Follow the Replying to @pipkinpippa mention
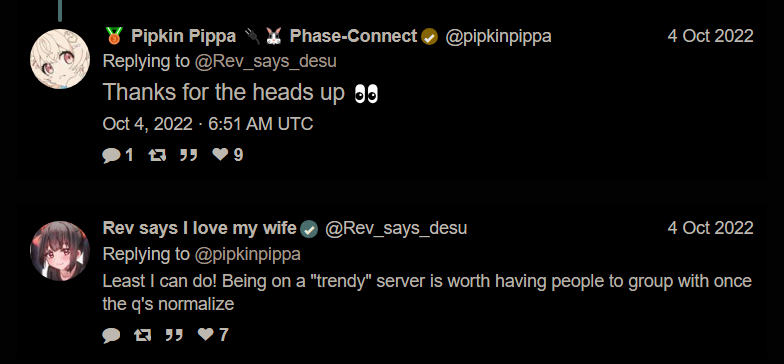The height and width of the screenshot is (364, 784). click(248, 254)
